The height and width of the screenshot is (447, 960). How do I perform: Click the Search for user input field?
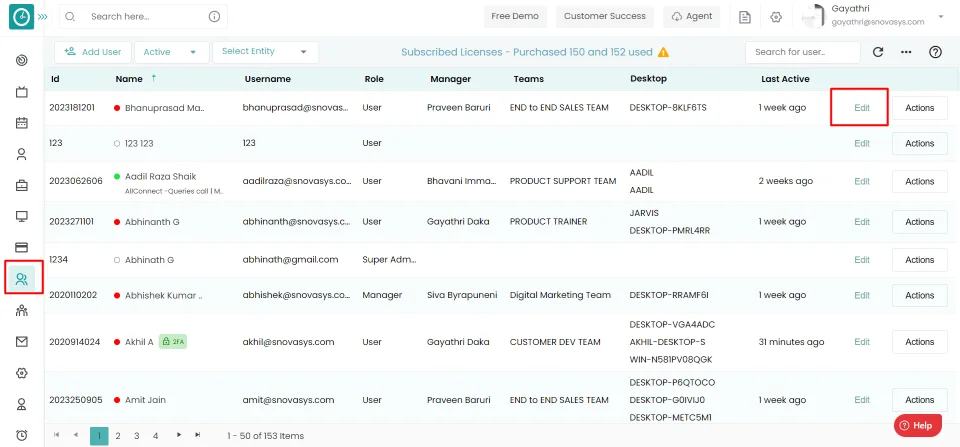(x=802, y=52)
